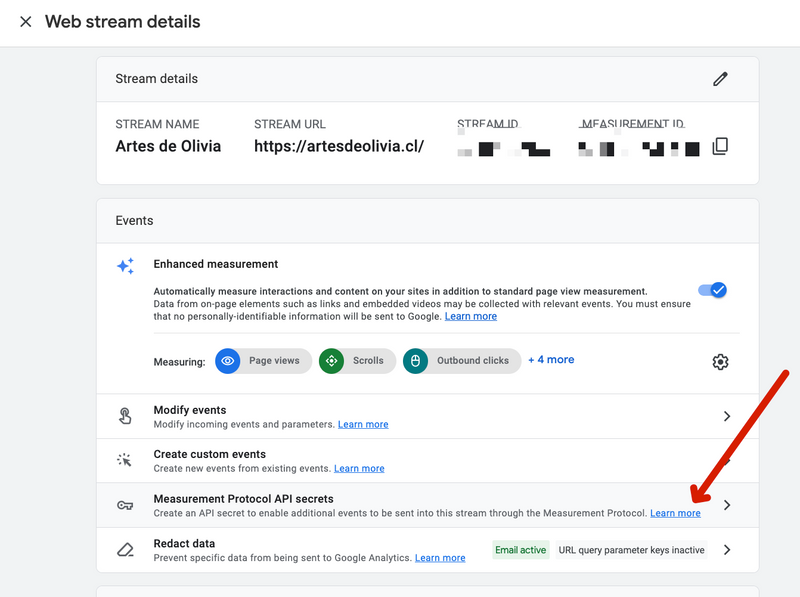This screenshot has height=597, width=800.
Task: Click the Page views eye icon
Action: pyautogui.click(x=228, y=361)
